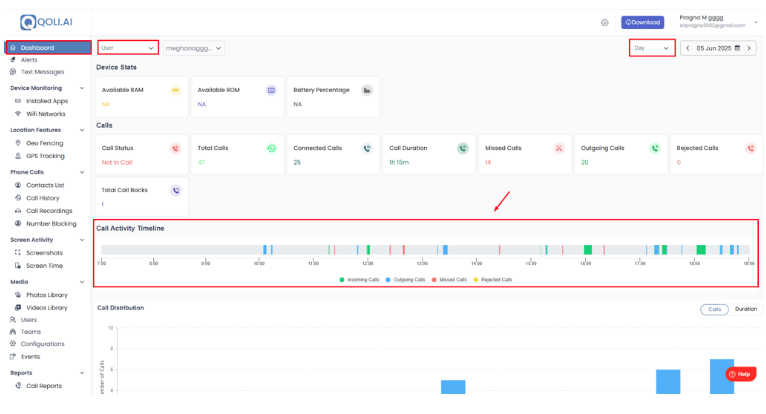
Task: Collapse the Screen Activity section
Action: [x=82, y=240]
